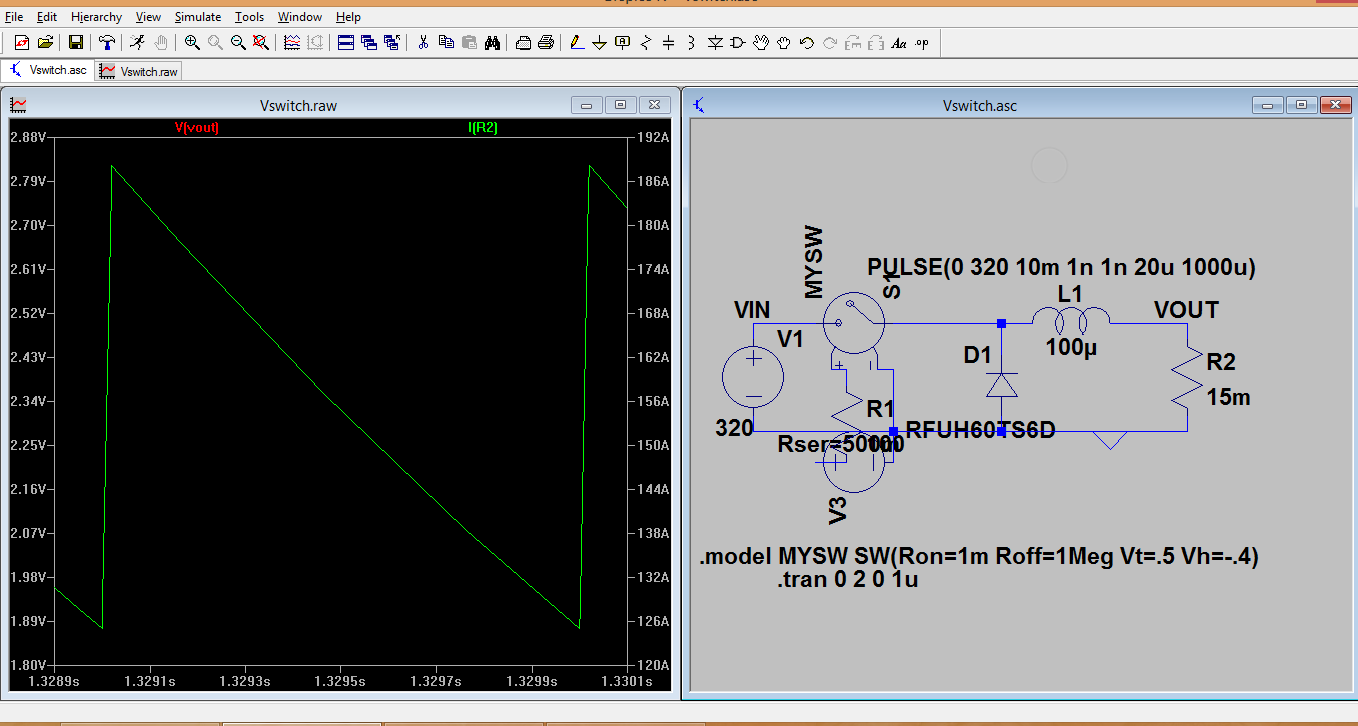Open the File menu
Image resolution: width=1358 pixels, height=726 pixels.
(14, 17)
